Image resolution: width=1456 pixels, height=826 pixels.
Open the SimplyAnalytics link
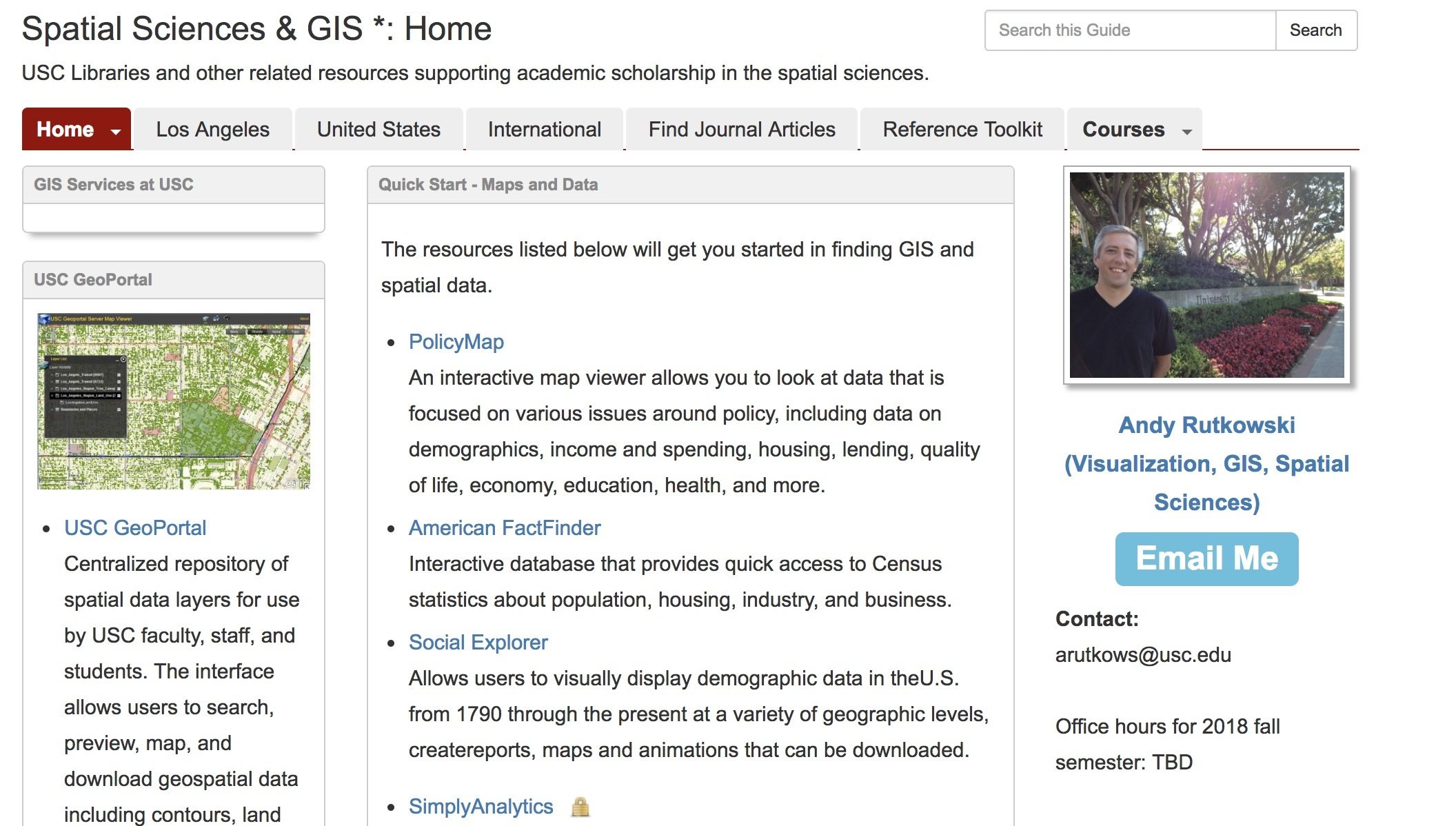pyautogui.click(x=481, y=807)
